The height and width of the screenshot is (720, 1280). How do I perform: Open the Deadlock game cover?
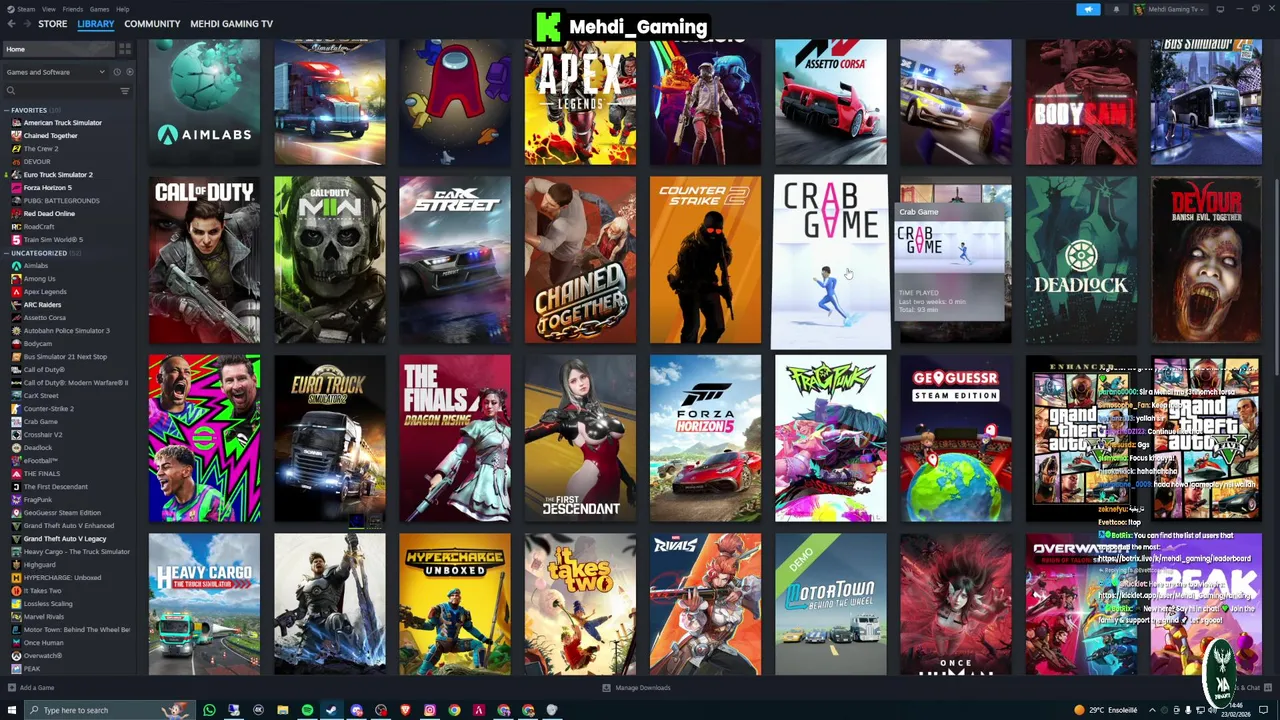coord(1081,260)
